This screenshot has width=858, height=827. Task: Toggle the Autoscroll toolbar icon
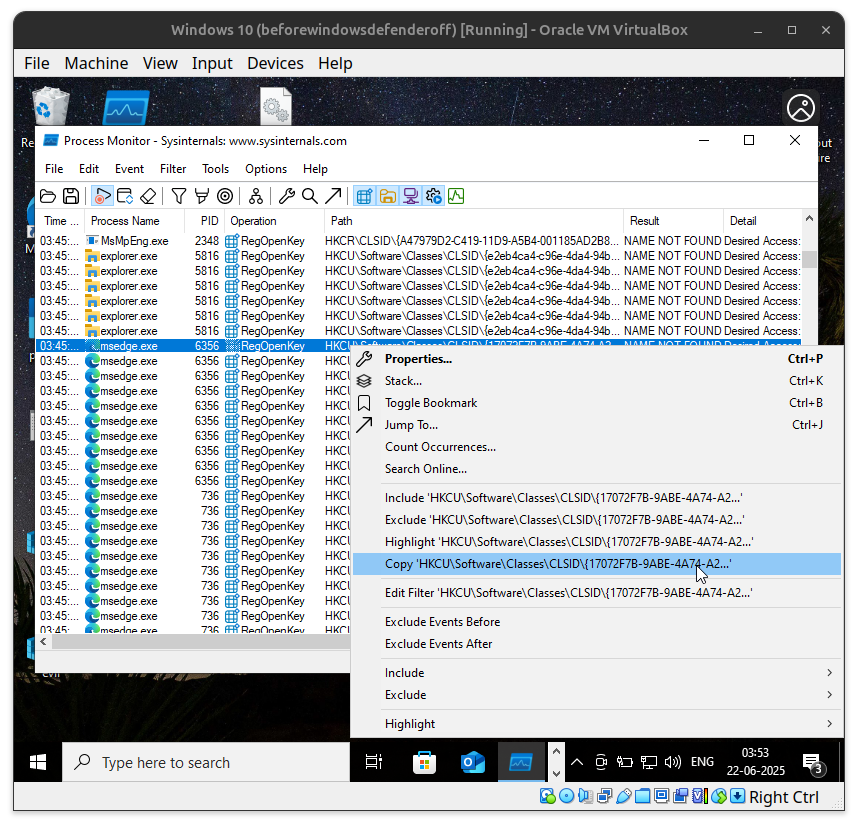(125, 196)
